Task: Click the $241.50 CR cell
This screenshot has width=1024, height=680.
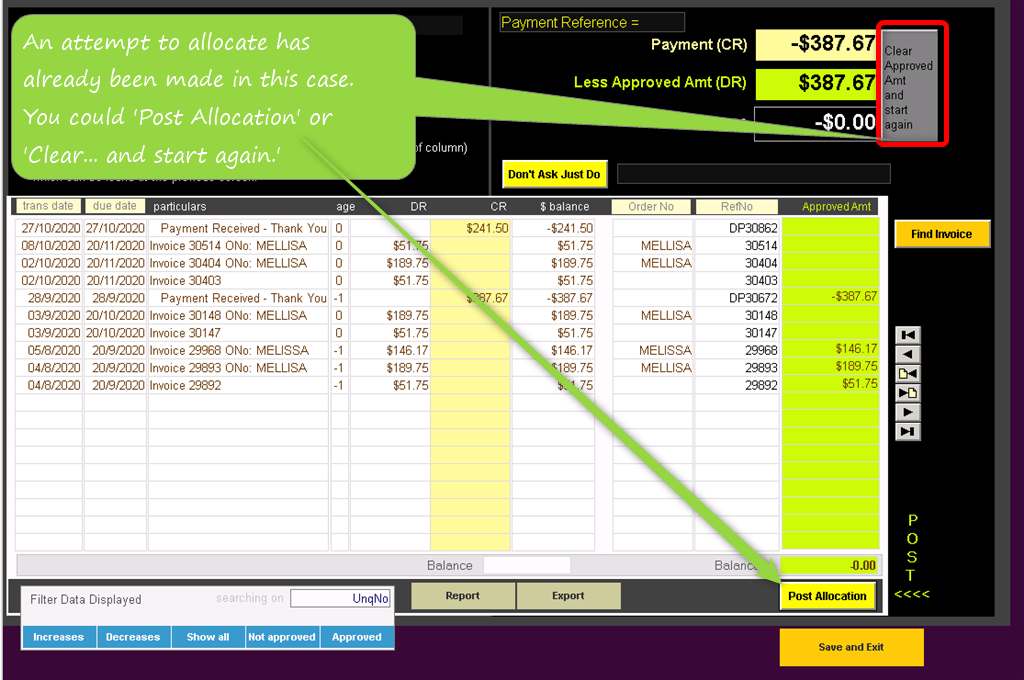Action: point(470,228)
